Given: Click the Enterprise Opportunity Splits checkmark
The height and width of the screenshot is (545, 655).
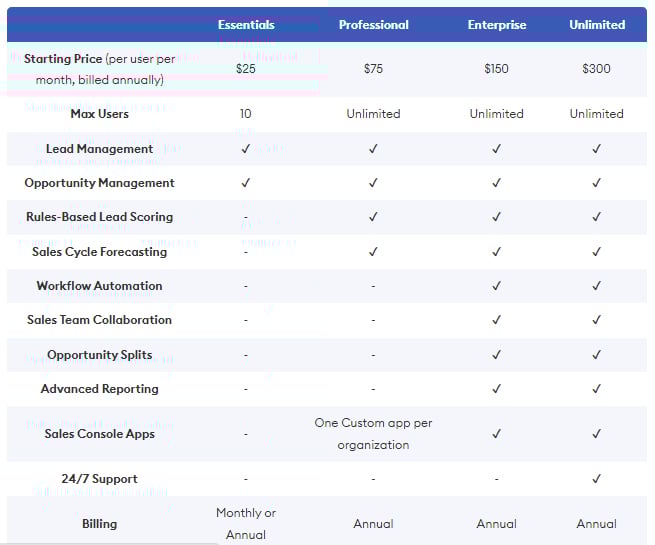Looking at the screenshot, I should point(496,355).
